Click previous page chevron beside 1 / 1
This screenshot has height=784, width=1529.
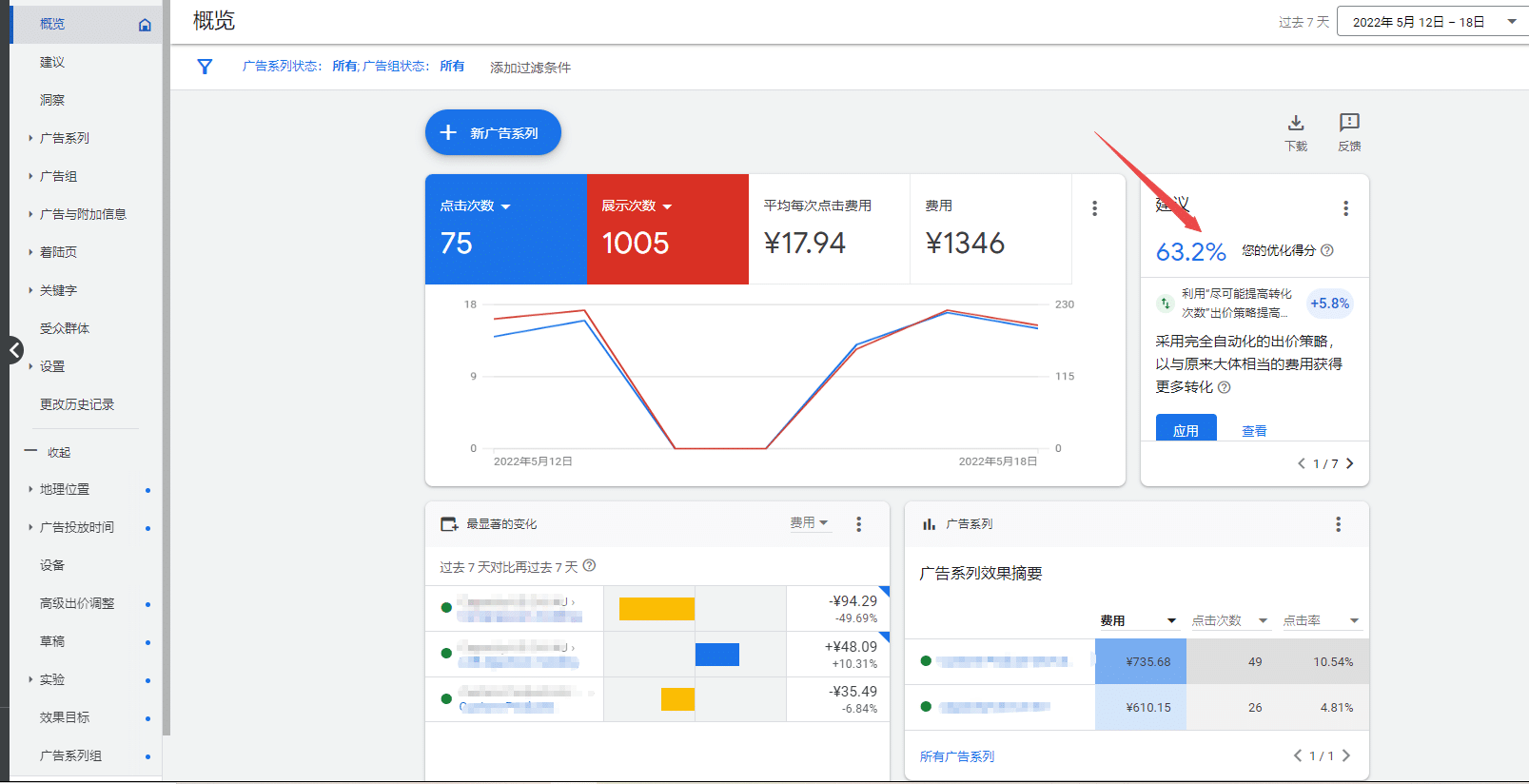[x=1298, y=755]
